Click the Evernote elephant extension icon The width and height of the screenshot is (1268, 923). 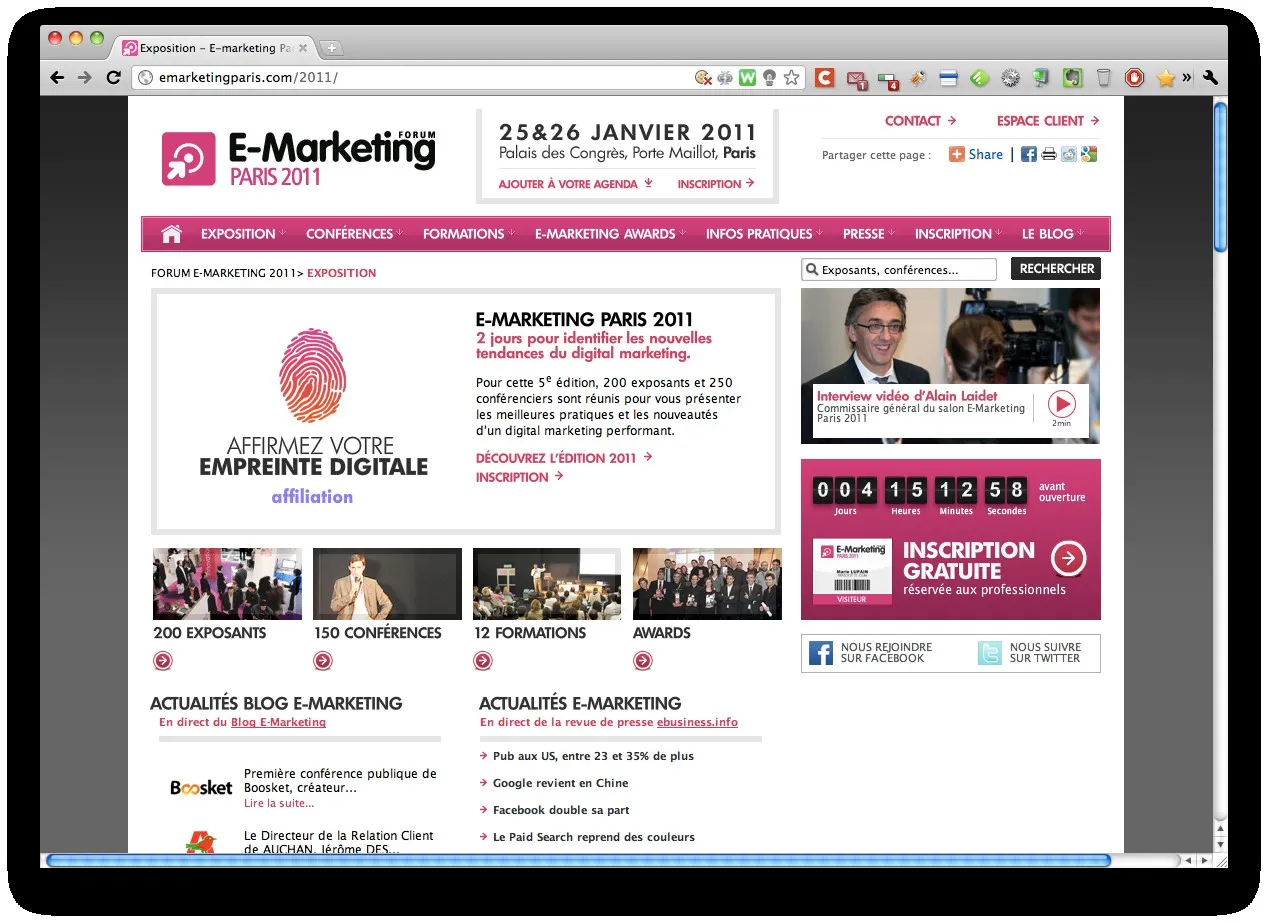[1072, 78]
